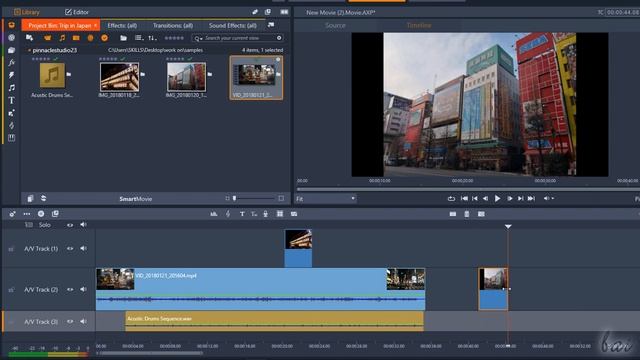This screenshot has height=360, width=640.
Task: Switch preview to Timeline tab
Action: 419,25
